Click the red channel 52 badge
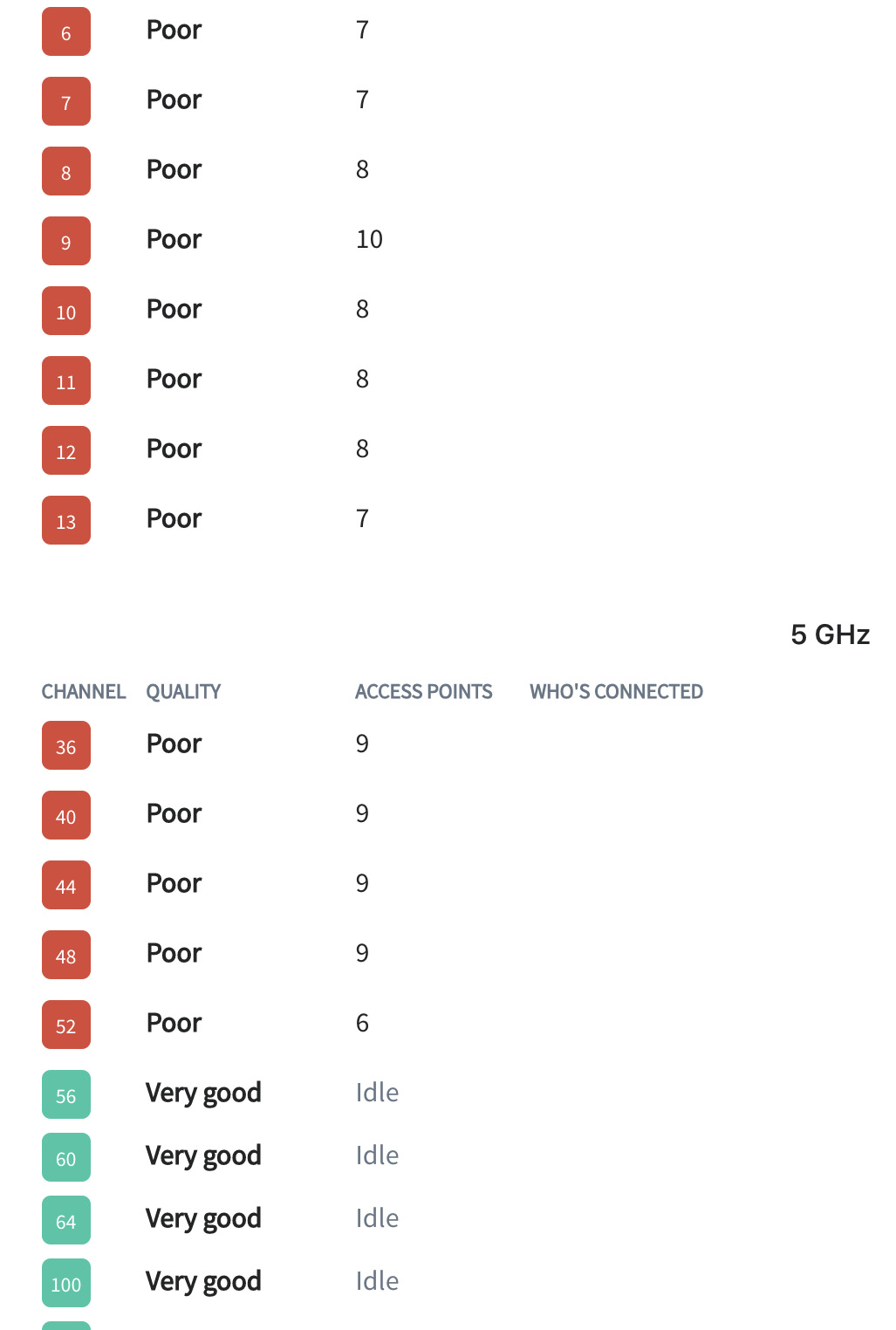The height and width of the screenshot is (1330, 896). point(66,1025)
